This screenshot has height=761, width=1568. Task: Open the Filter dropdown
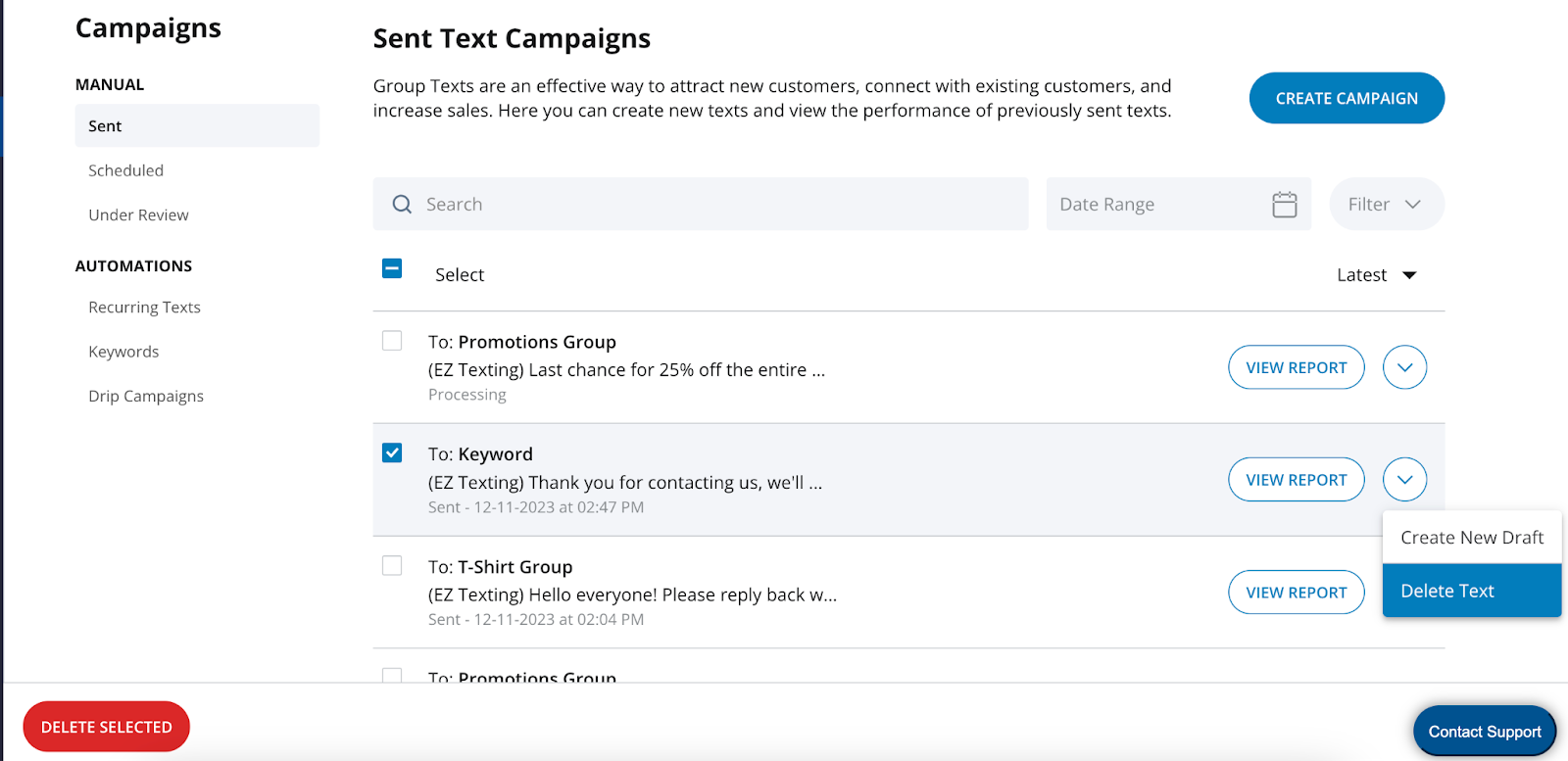[x=1386, y=204]
